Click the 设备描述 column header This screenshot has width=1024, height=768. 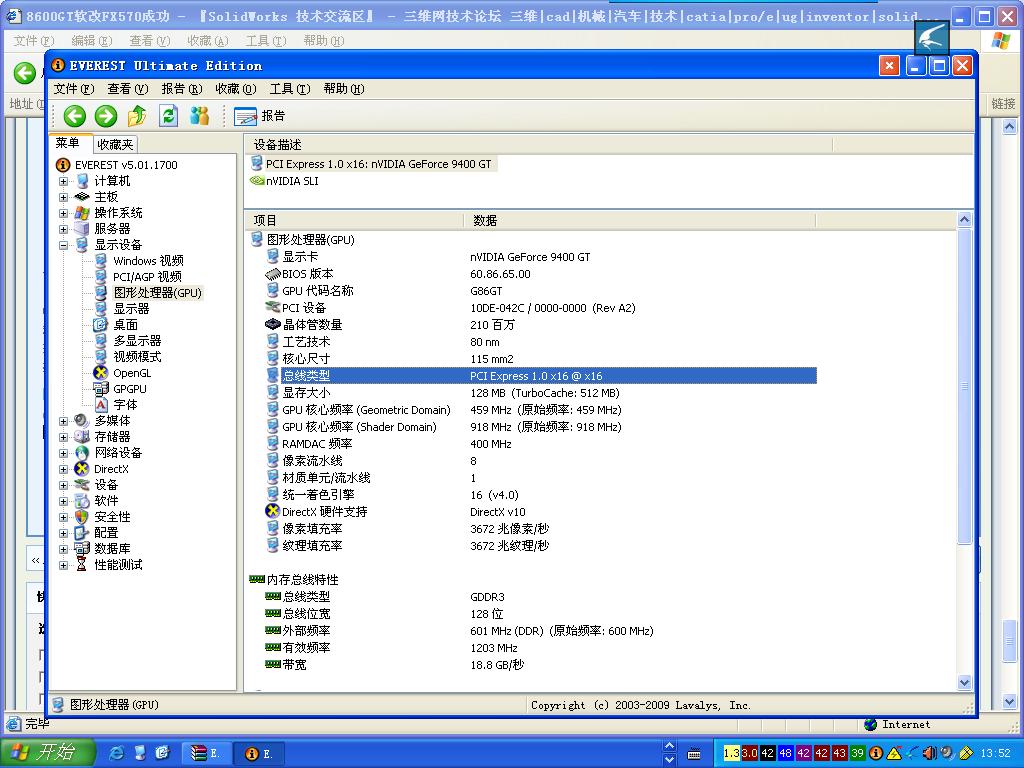tap(539, 145)
